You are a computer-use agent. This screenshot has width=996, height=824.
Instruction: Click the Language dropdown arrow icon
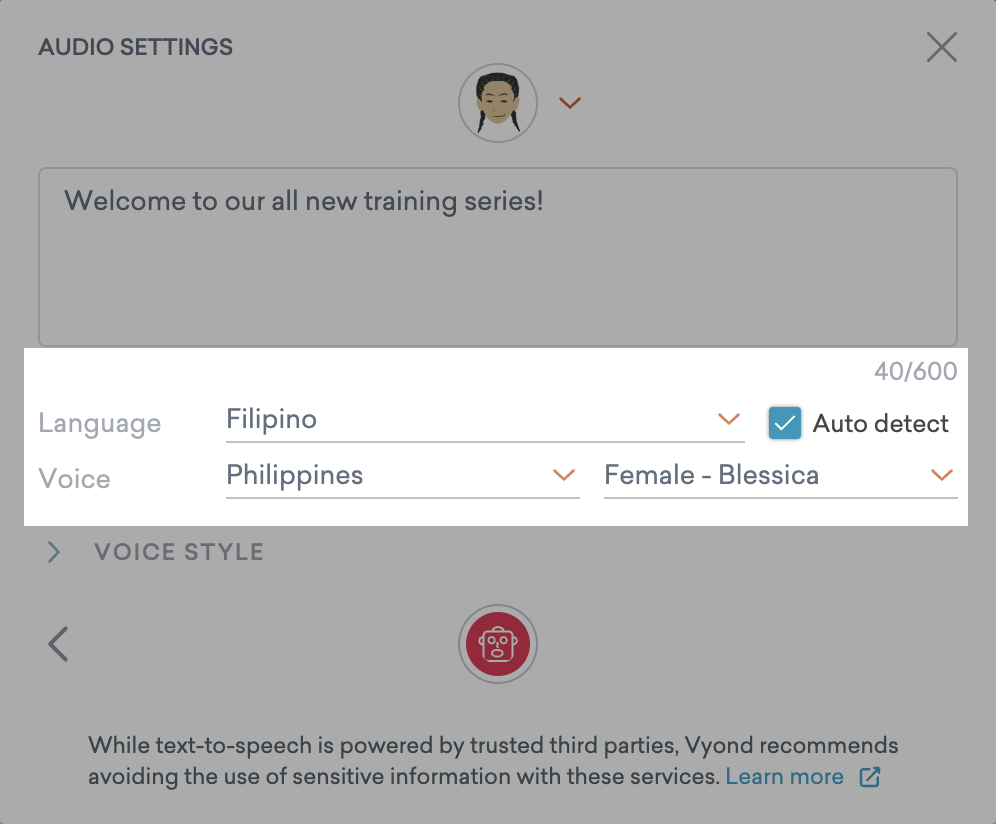(x=728, y=421)
